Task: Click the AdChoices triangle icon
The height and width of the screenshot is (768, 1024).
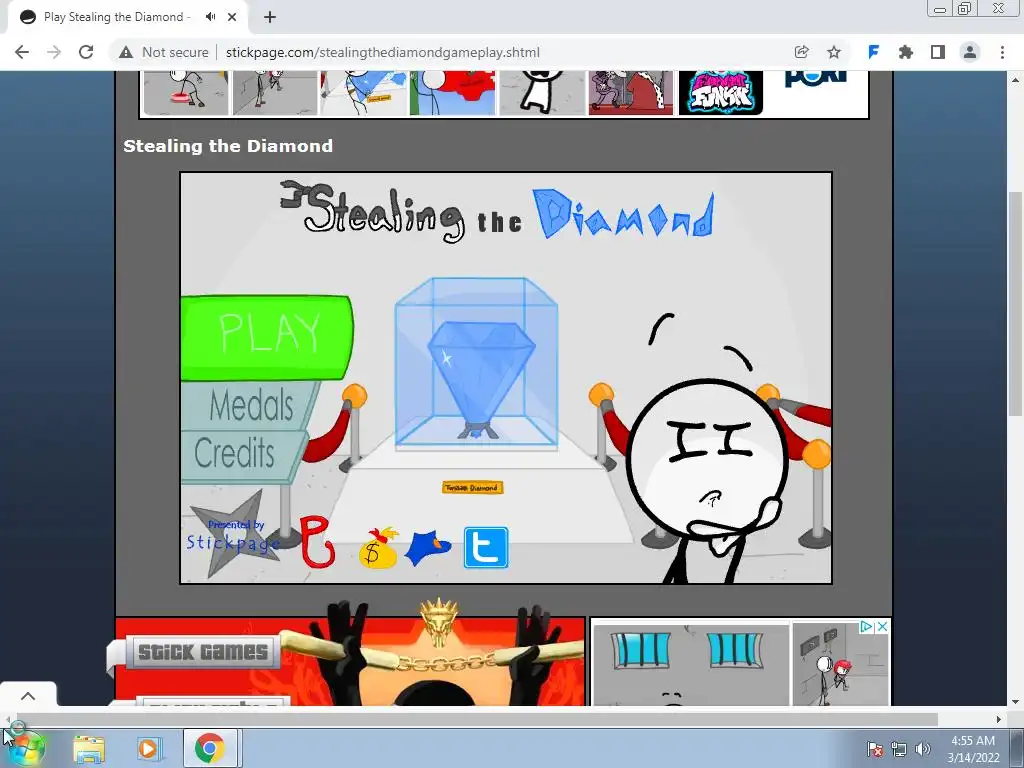Action: tap(867, 626)
